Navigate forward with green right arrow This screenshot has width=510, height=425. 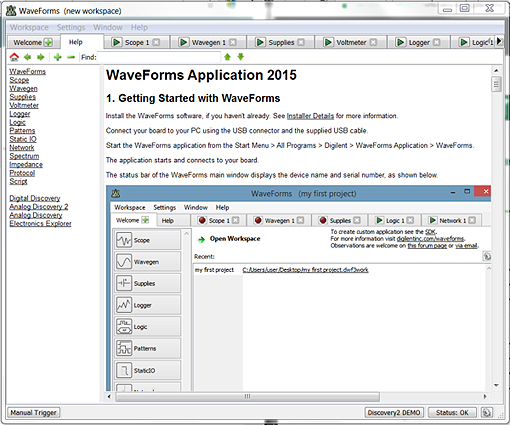[x=41, y=57]
